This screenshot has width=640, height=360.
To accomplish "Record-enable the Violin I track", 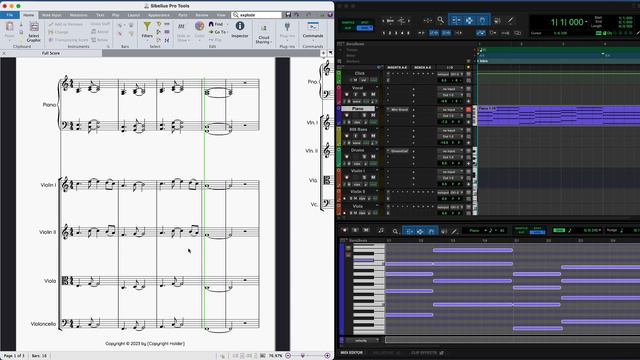I will pyautogui.click(x=347, y=178).
